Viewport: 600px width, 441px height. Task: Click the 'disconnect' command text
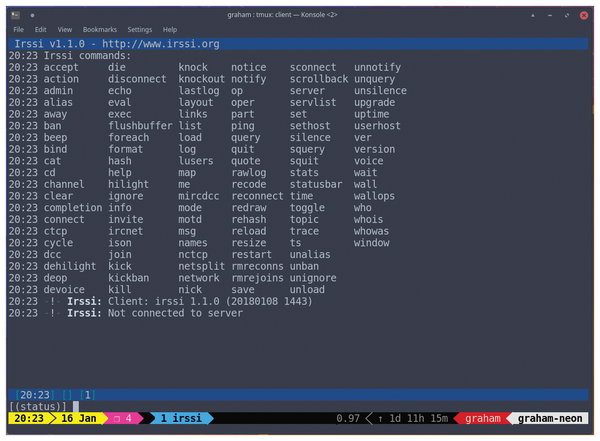tap(137, 79)
